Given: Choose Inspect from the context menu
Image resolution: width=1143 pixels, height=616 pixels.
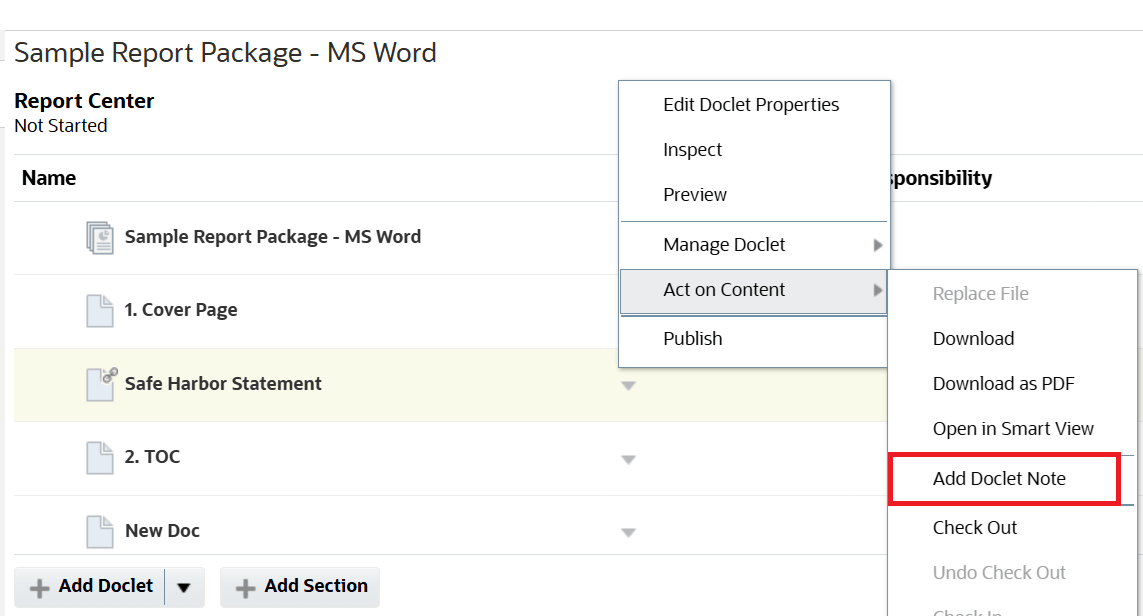Looking at the screenshot, I should pyautogui.click(x=692, y=149).
